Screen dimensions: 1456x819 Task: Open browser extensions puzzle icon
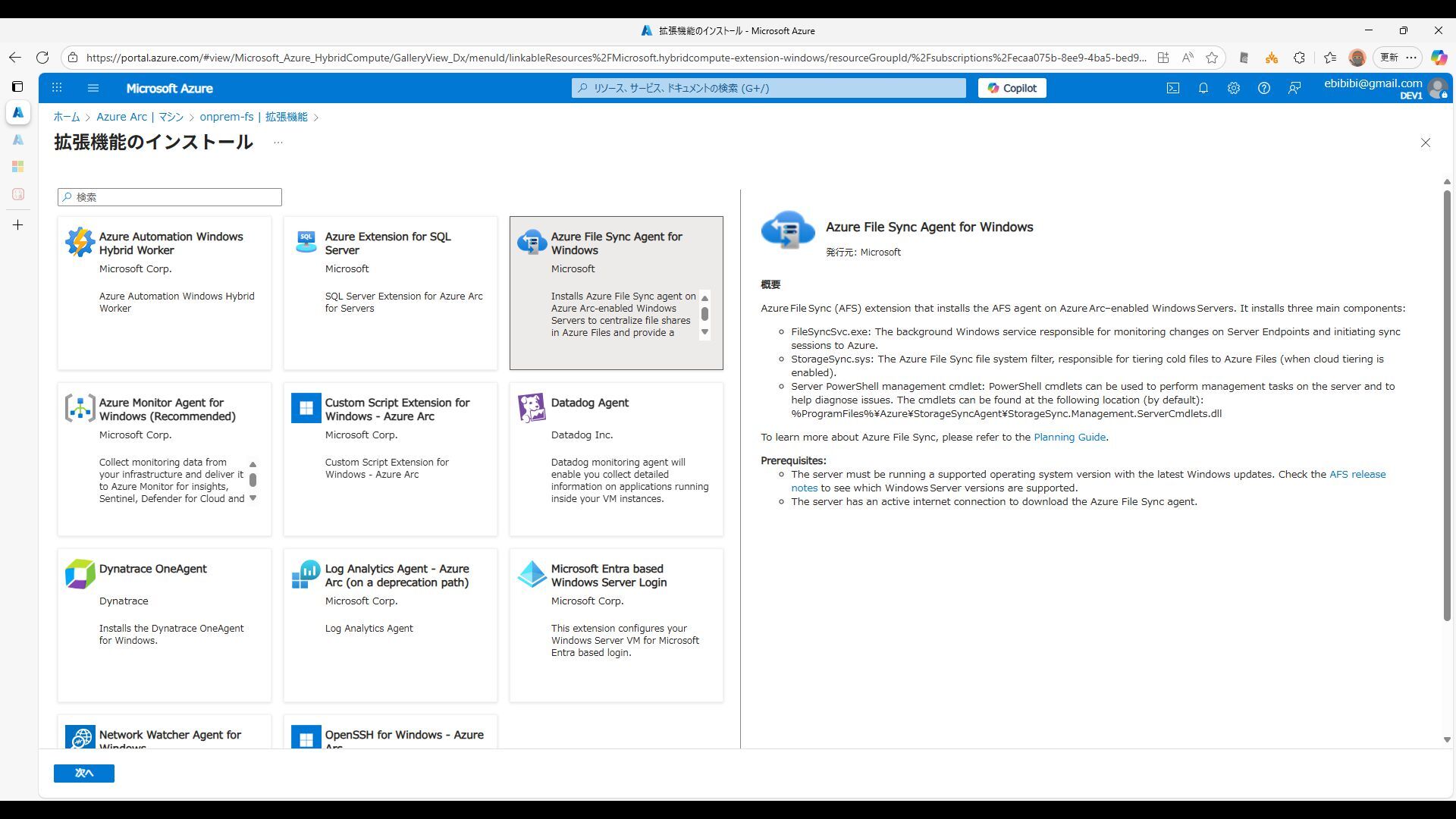[1299, 58]
